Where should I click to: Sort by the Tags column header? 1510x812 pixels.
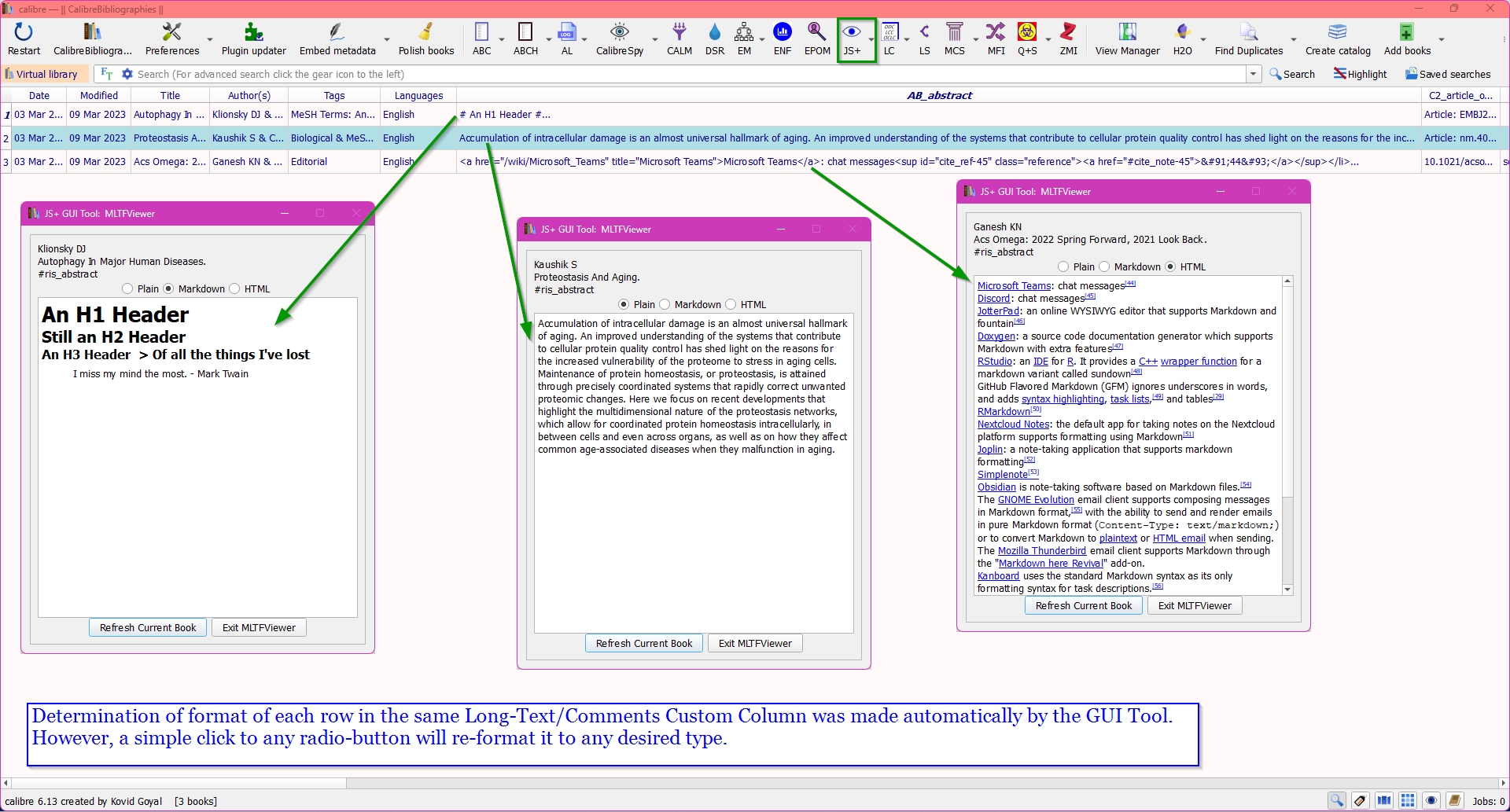[x=334, y=95]
